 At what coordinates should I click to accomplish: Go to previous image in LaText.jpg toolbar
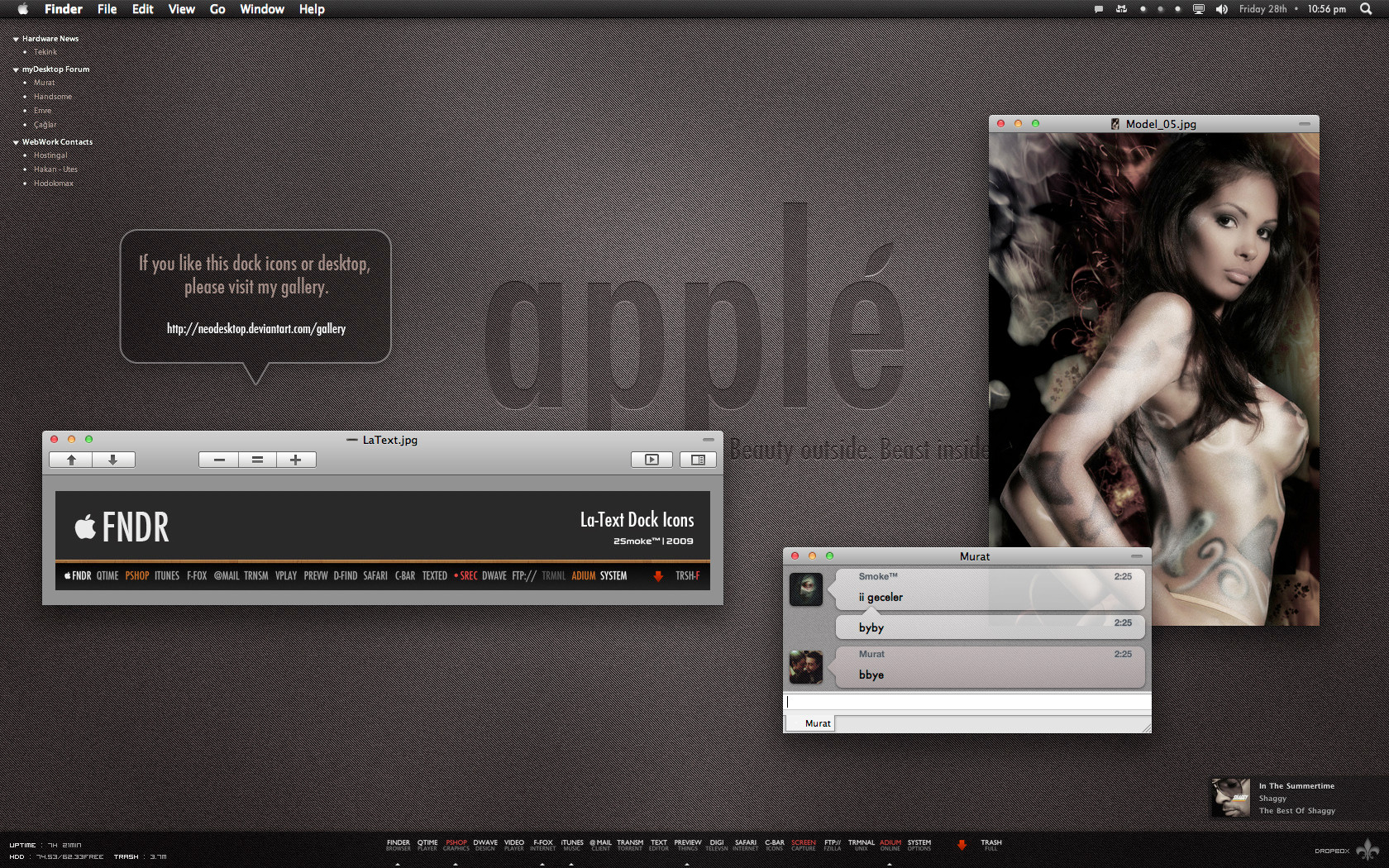click(71, 460)
